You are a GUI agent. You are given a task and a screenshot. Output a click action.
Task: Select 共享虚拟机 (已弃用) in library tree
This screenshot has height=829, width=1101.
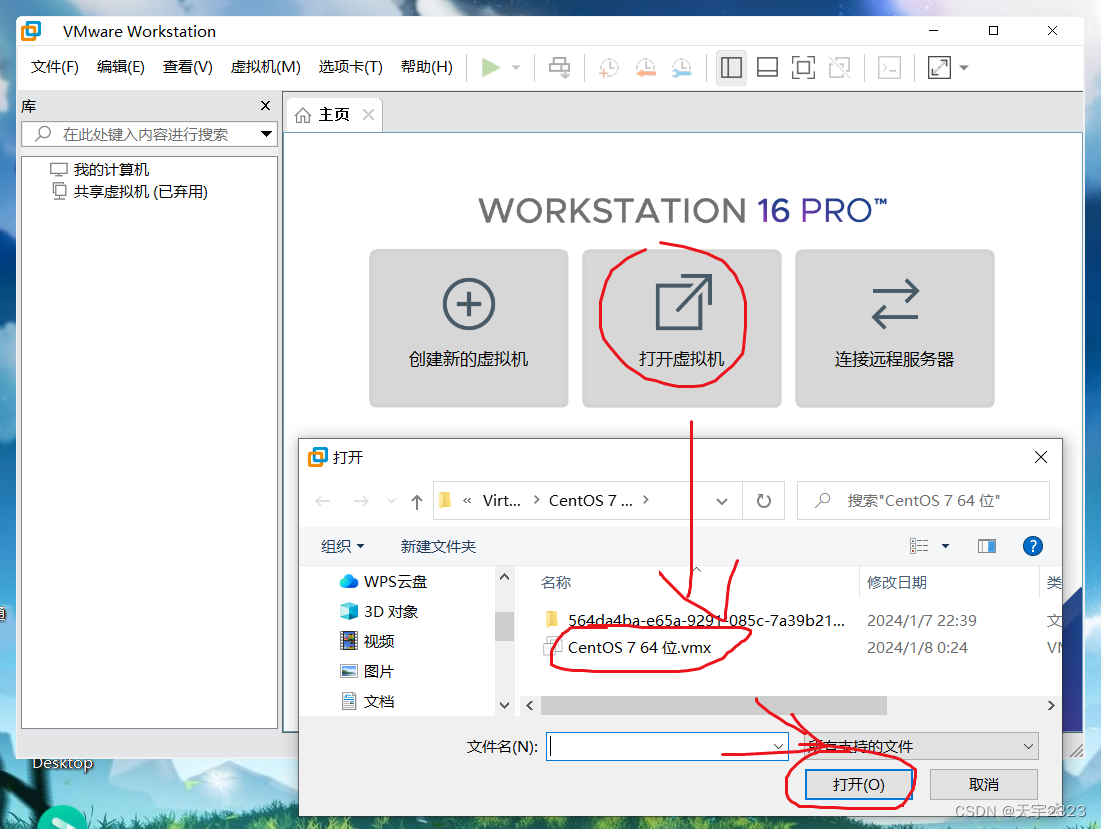130,192
